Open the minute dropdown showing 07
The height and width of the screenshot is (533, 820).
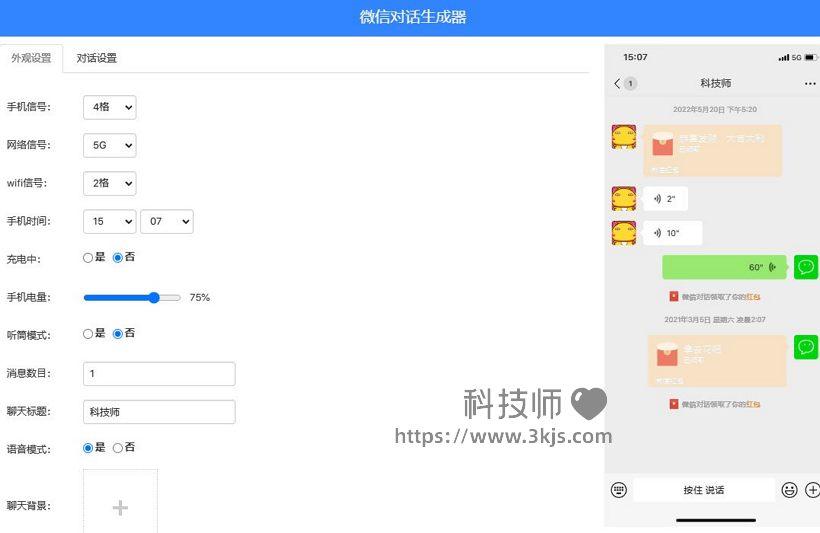tap(167, 221)
